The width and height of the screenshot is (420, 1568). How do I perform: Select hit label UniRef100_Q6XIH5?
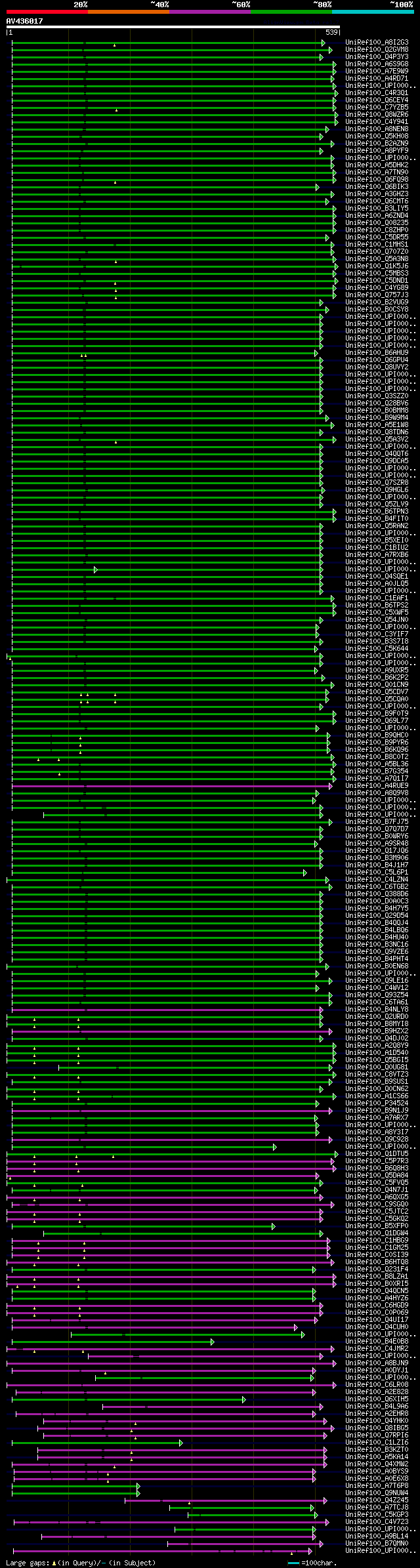[x=377, y=1399]
